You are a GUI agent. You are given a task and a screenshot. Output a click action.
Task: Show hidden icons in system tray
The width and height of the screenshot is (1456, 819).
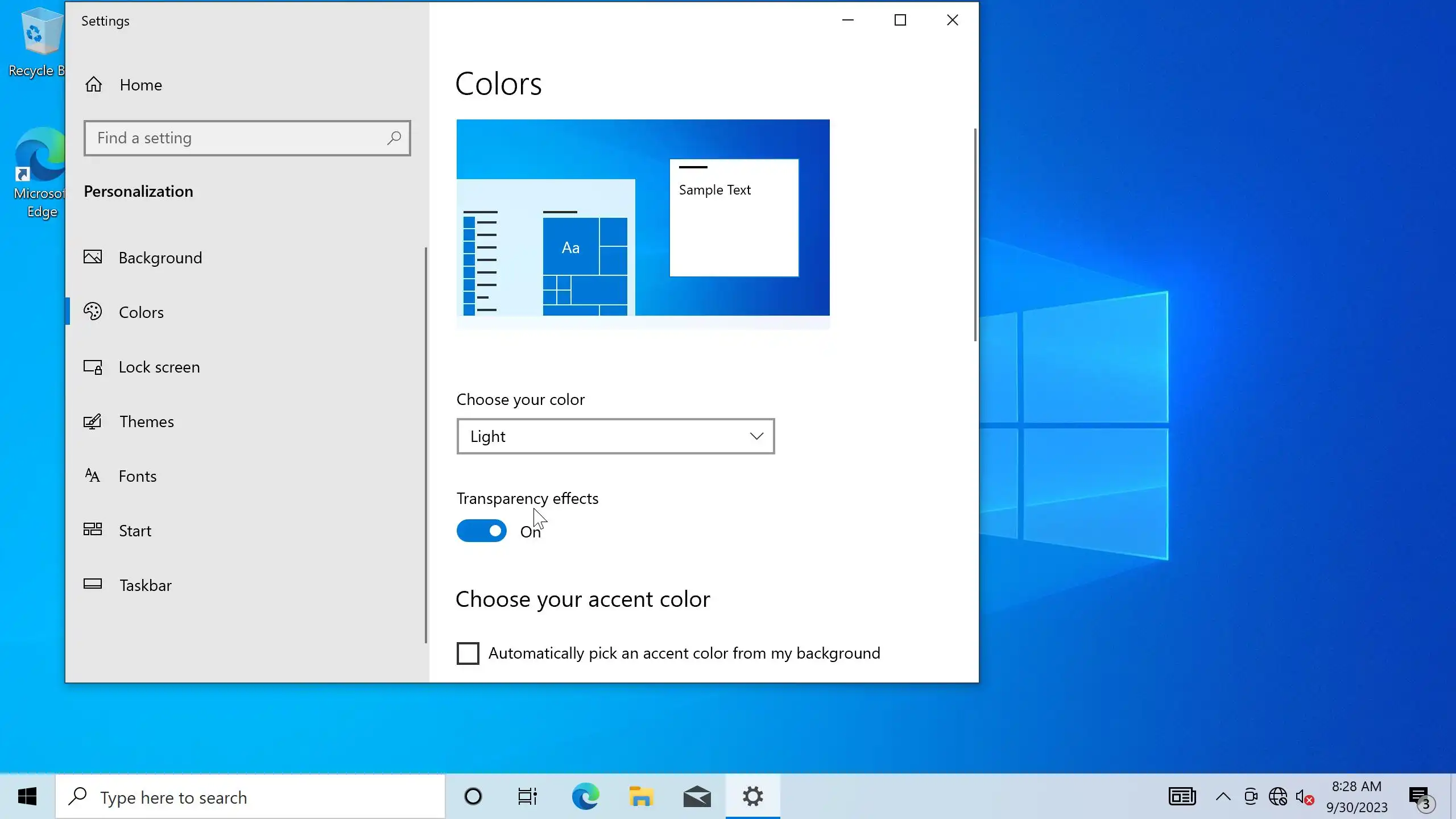1223,797
